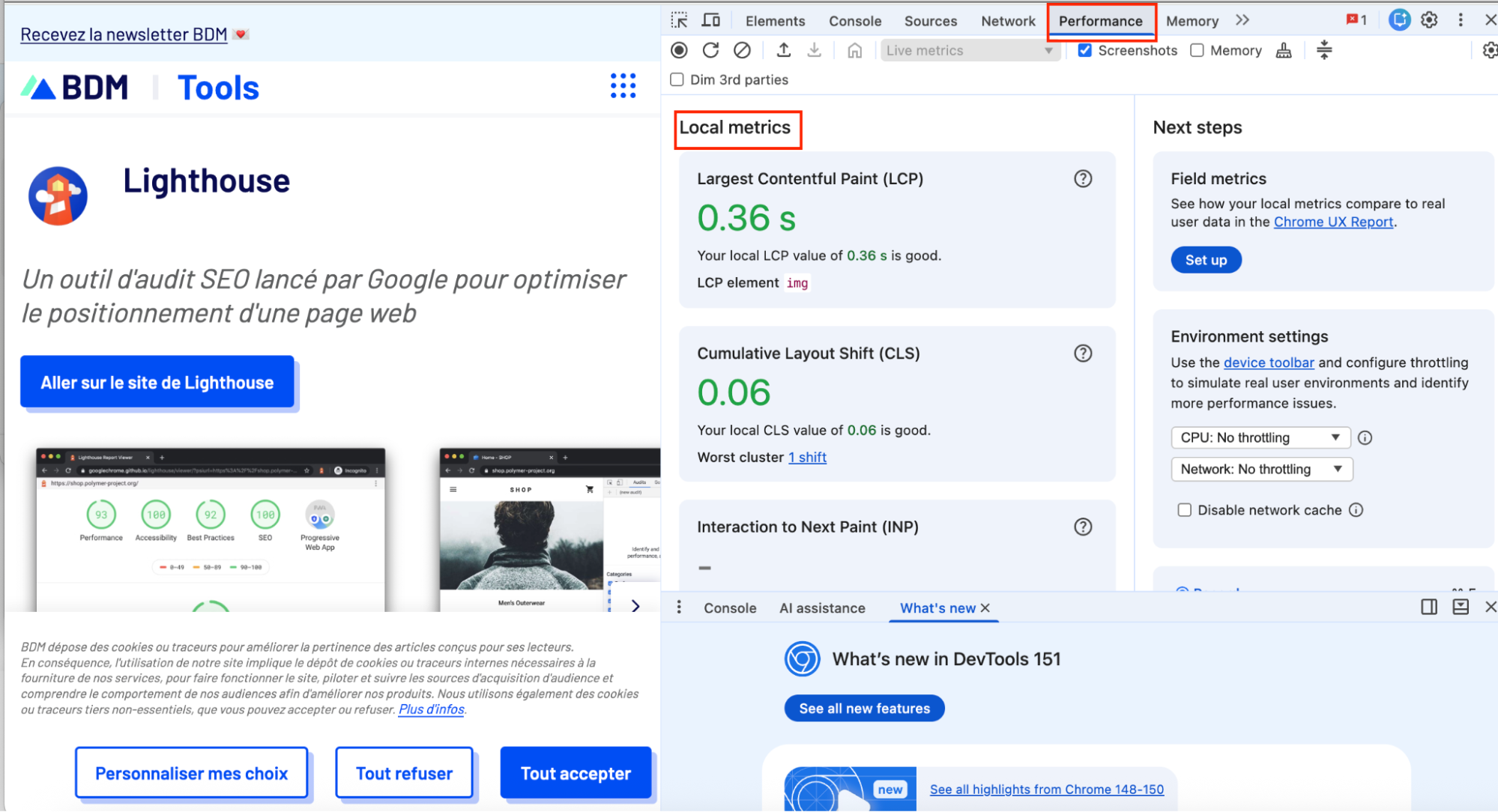Start recording with the record button
Image resolution: width=1498 pixels, height=812 pixels.
click(x=679, y=50)
